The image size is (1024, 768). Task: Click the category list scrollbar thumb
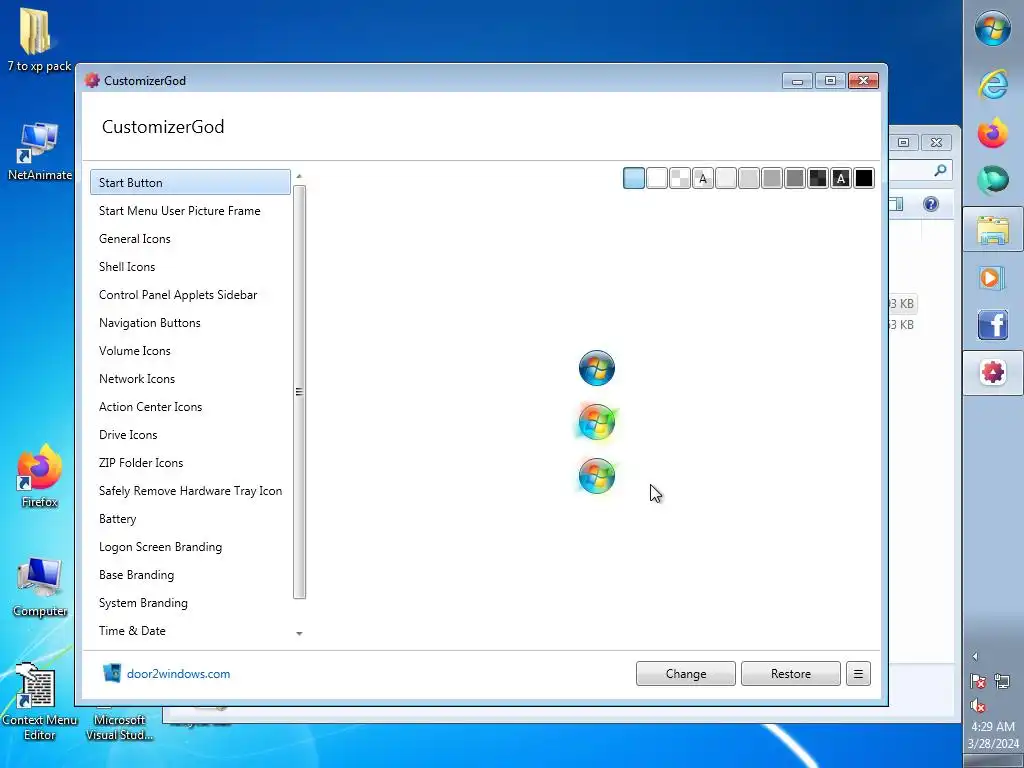299,392
